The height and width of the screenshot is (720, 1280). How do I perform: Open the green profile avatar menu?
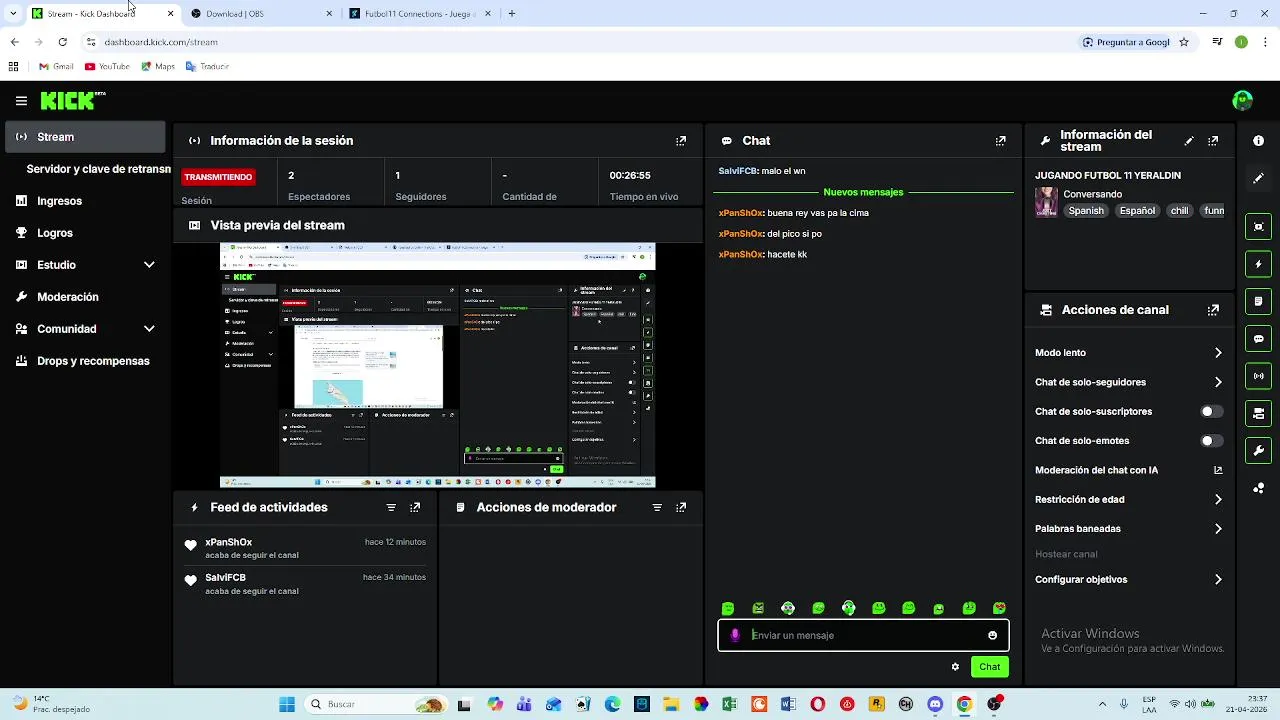(x=1243, y=100)
